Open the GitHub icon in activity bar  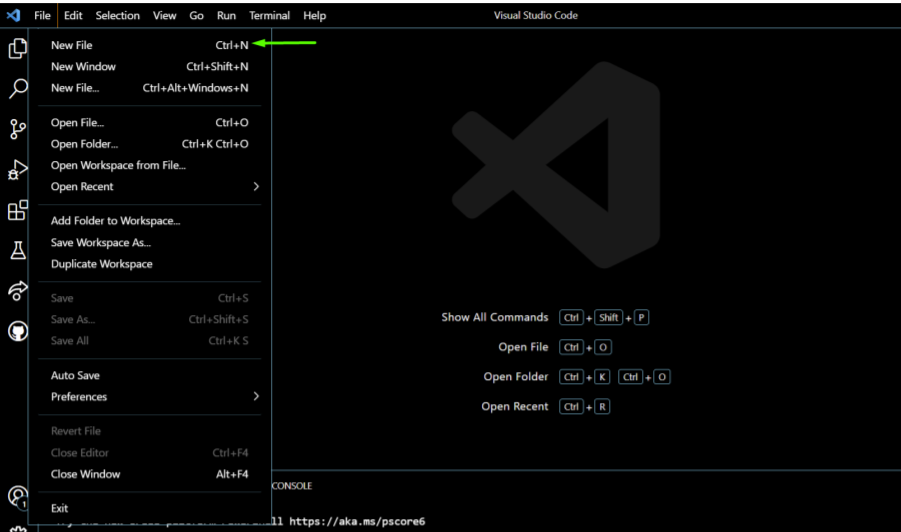[x=17, y=331]
